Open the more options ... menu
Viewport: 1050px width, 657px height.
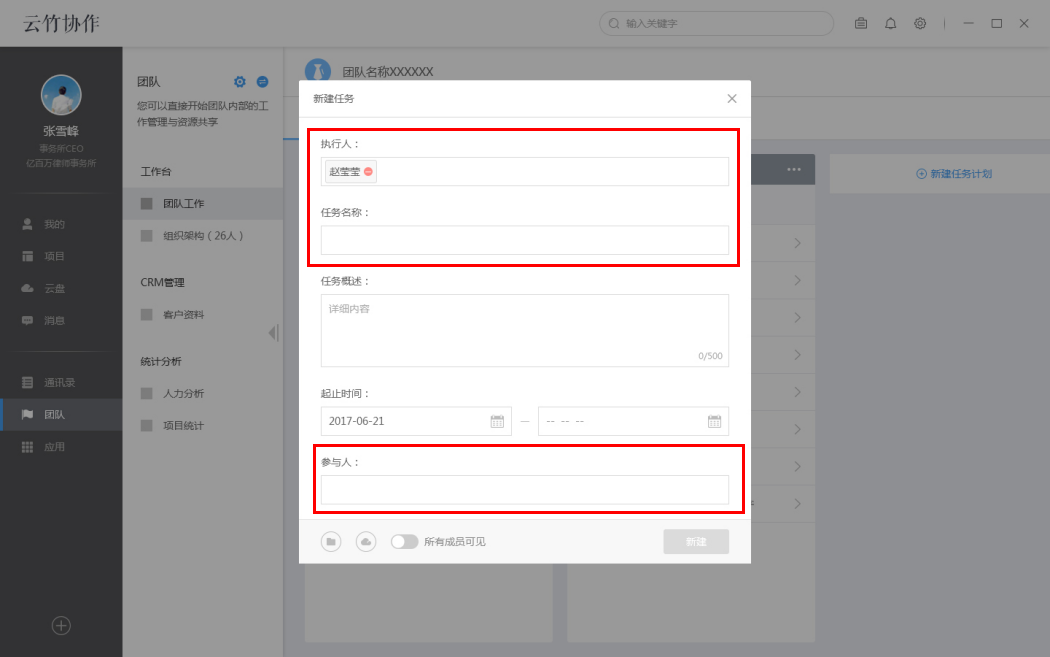[x=793, y=169]
